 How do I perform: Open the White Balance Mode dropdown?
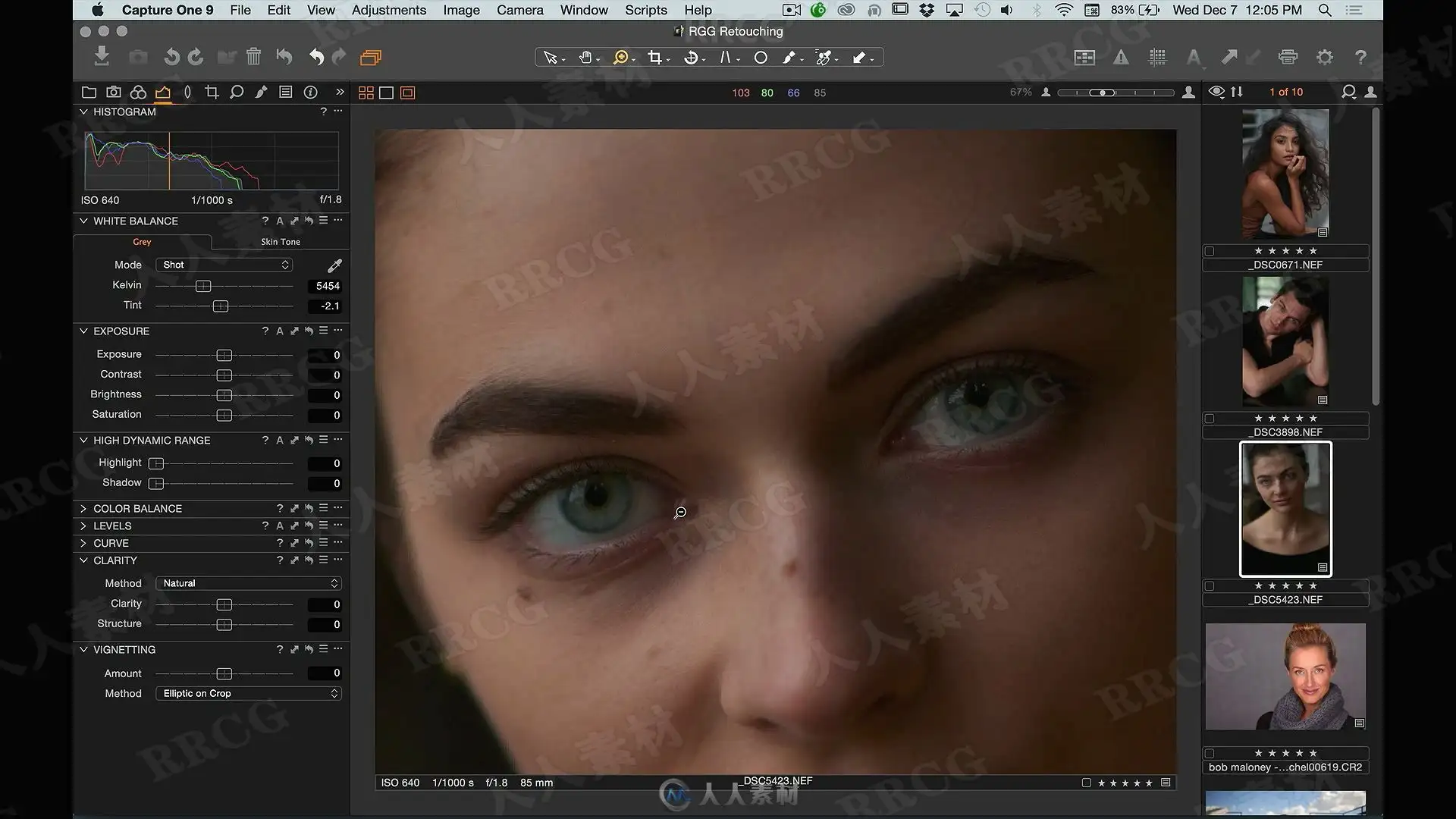pyautogui.click(x=224, y=265)
